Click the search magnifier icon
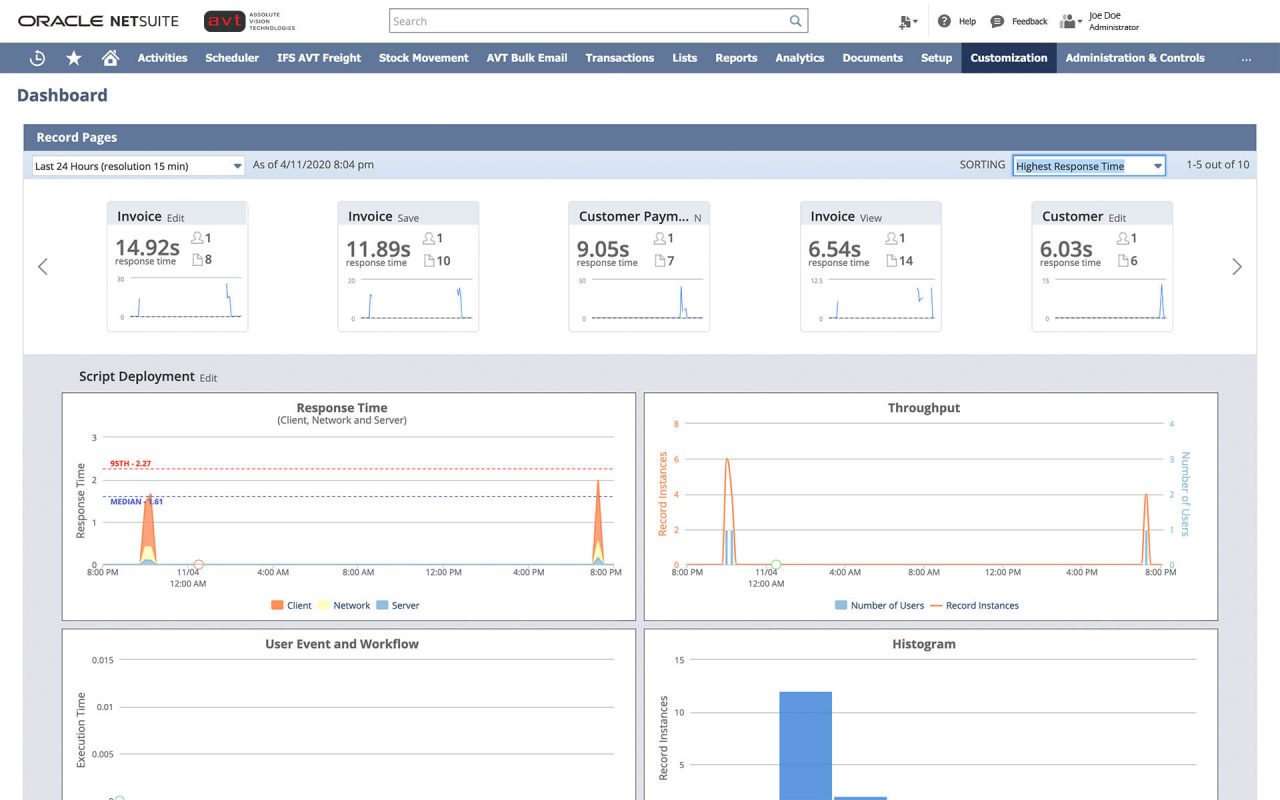The height and width of the screenshot is (800, 1280). (x=795, y=20)
